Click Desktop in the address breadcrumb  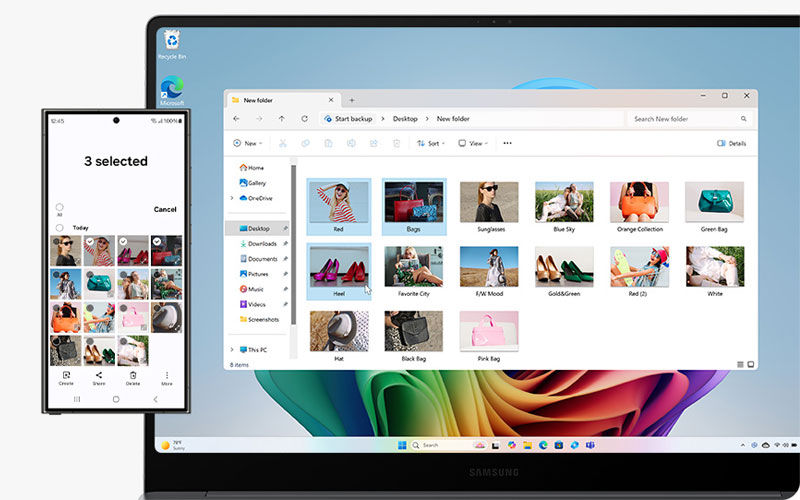[x=405, y=119]
